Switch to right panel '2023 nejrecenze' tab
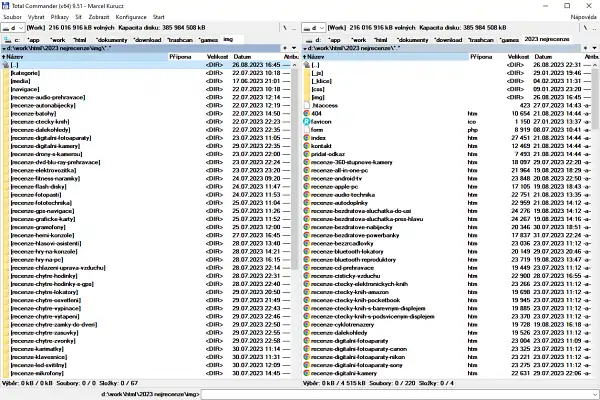600x400 pixels. (x=546, y=39)
